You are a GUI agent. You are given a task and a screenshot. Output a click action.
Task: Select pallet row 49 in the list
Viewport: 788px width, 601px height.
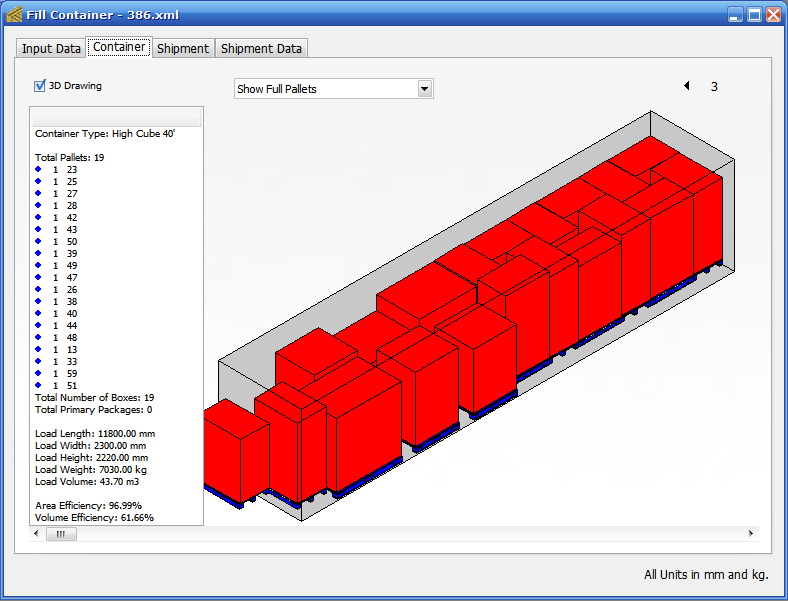coord(56,266)
